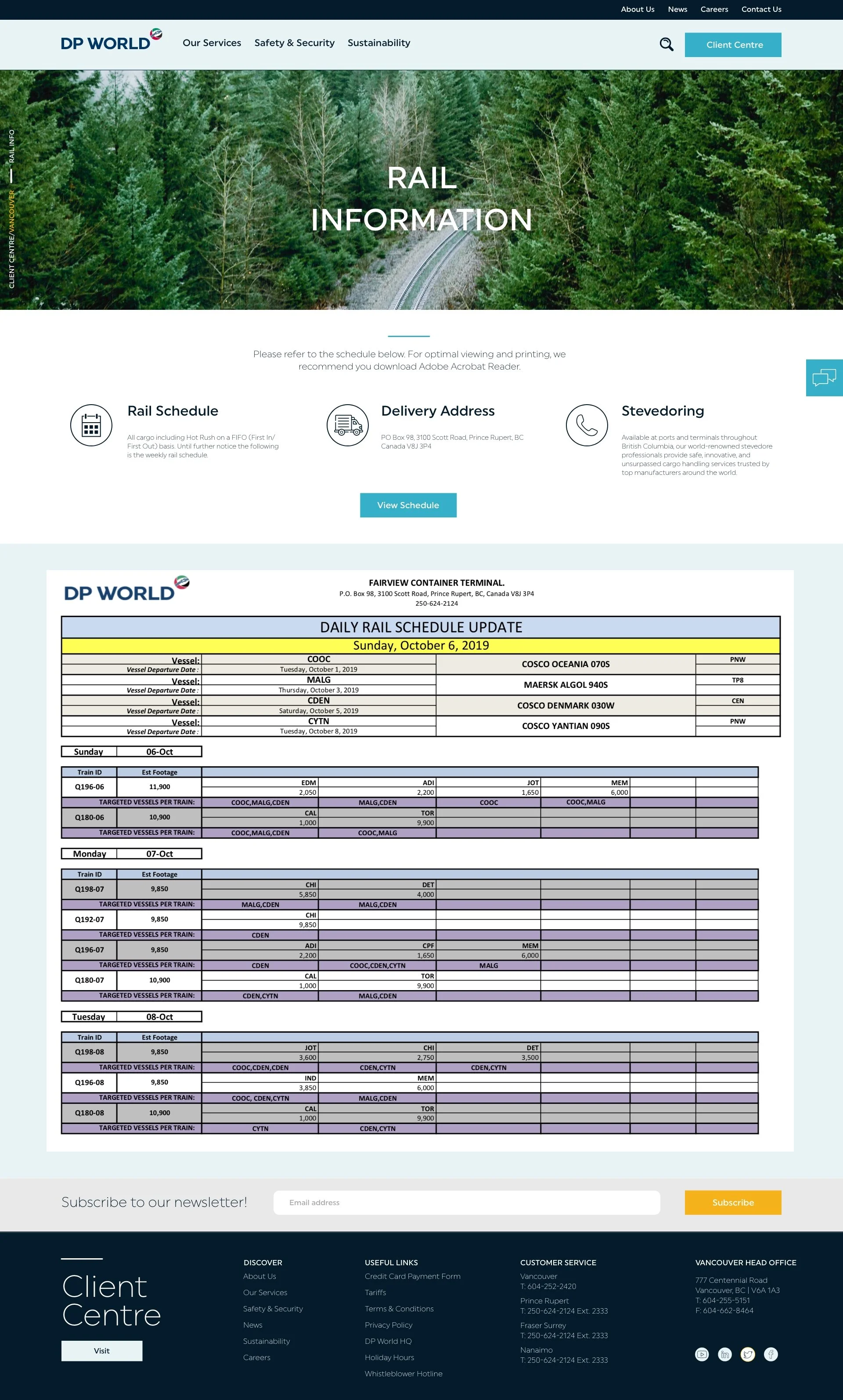843x1400 pixels.
Task: Click COSCO YANTIAN 090S vessel cell
Action: 566,726
